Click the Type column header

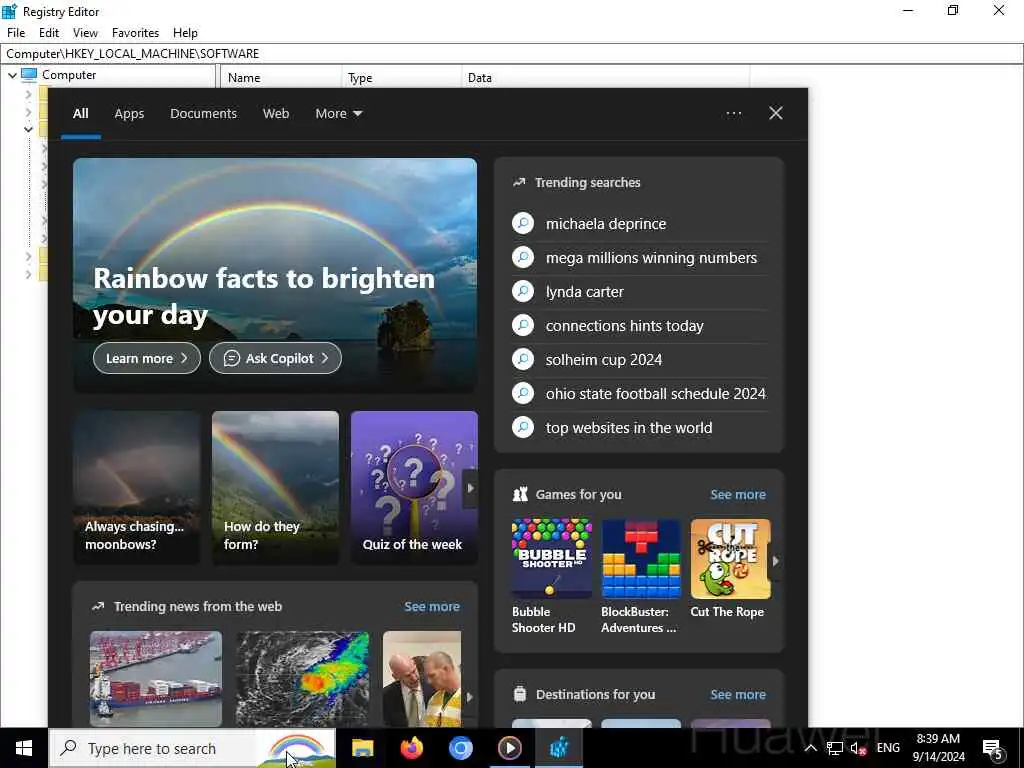pyautogui.click(x=401, y=77)
